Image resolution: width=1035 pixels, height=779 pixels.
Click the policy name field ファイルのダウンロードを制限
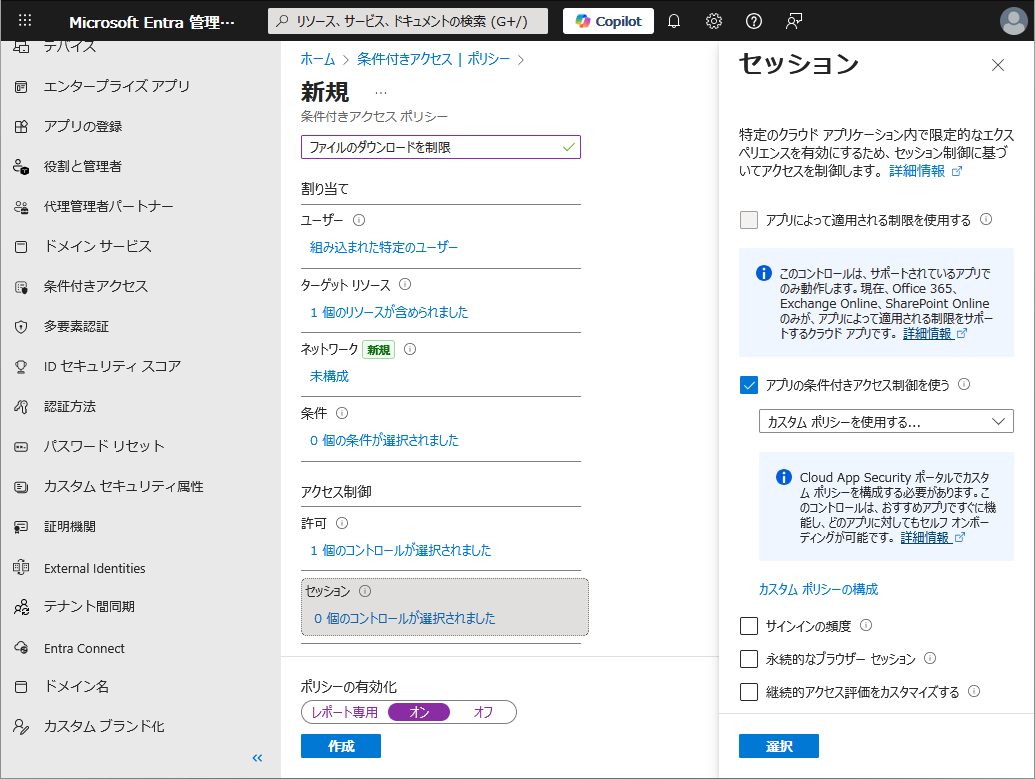point(441,147)
